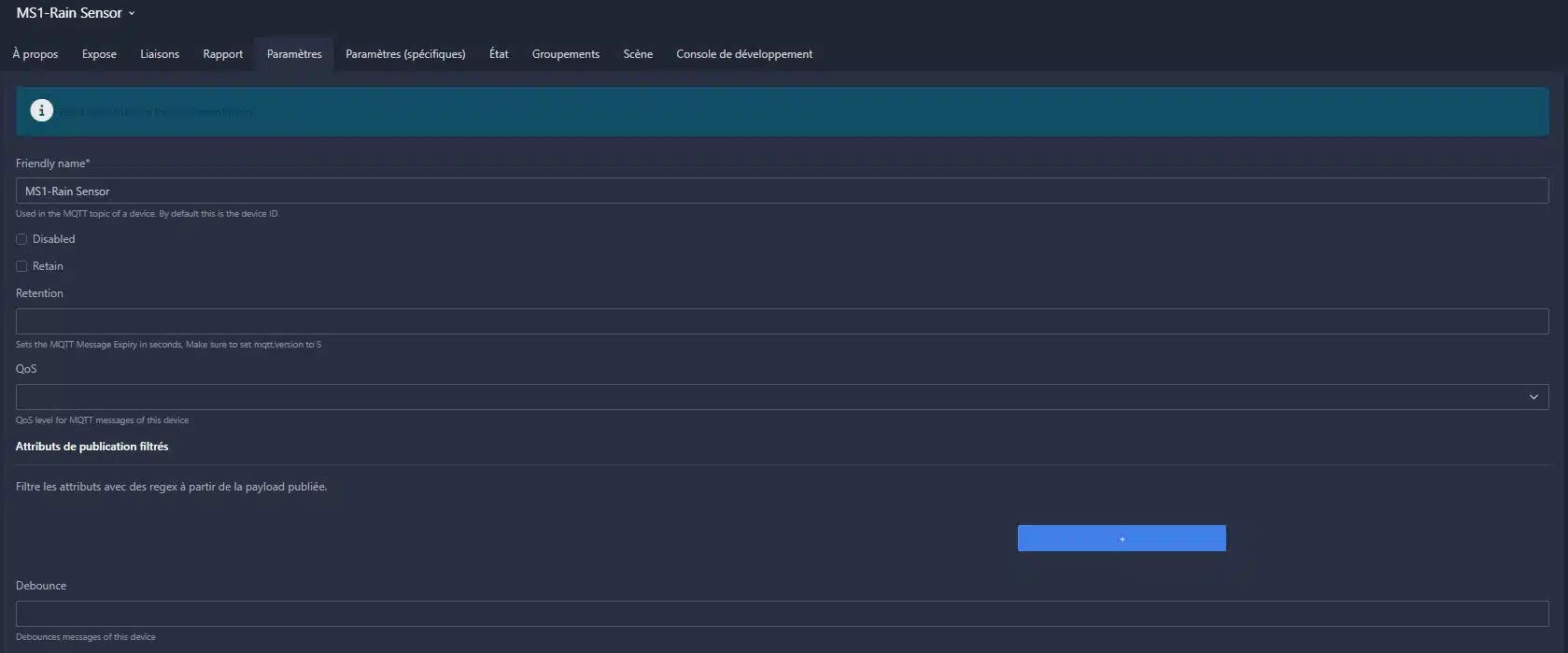Click the blue plus button to add a filter
Image resolution: width=1568 pixels, height=653 pixels.
pyautogui.click(x=1121, y=538)
